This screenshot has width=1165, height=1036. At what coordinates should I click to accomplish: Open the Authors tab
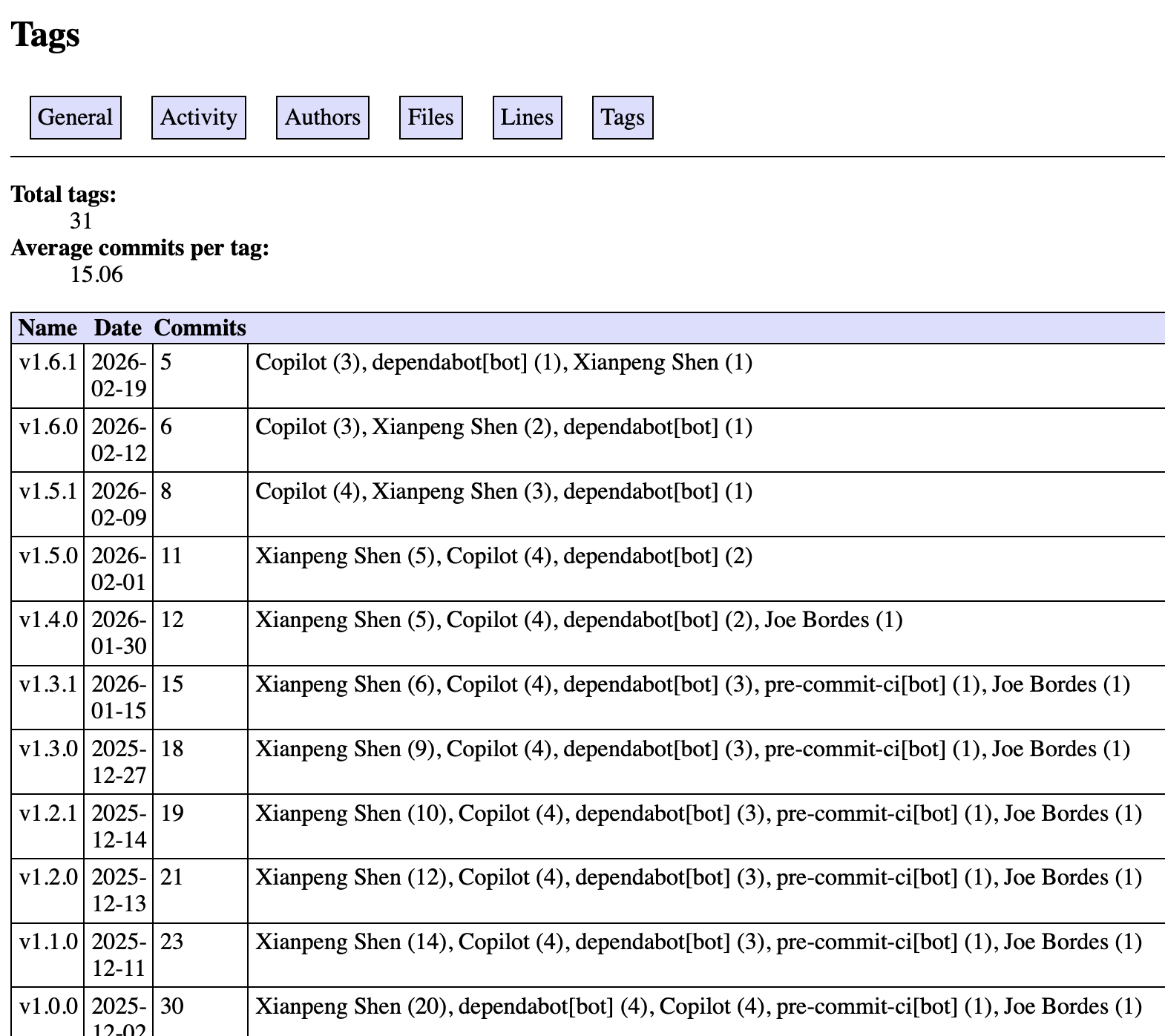pyautogui.click(x=322, y=117)
